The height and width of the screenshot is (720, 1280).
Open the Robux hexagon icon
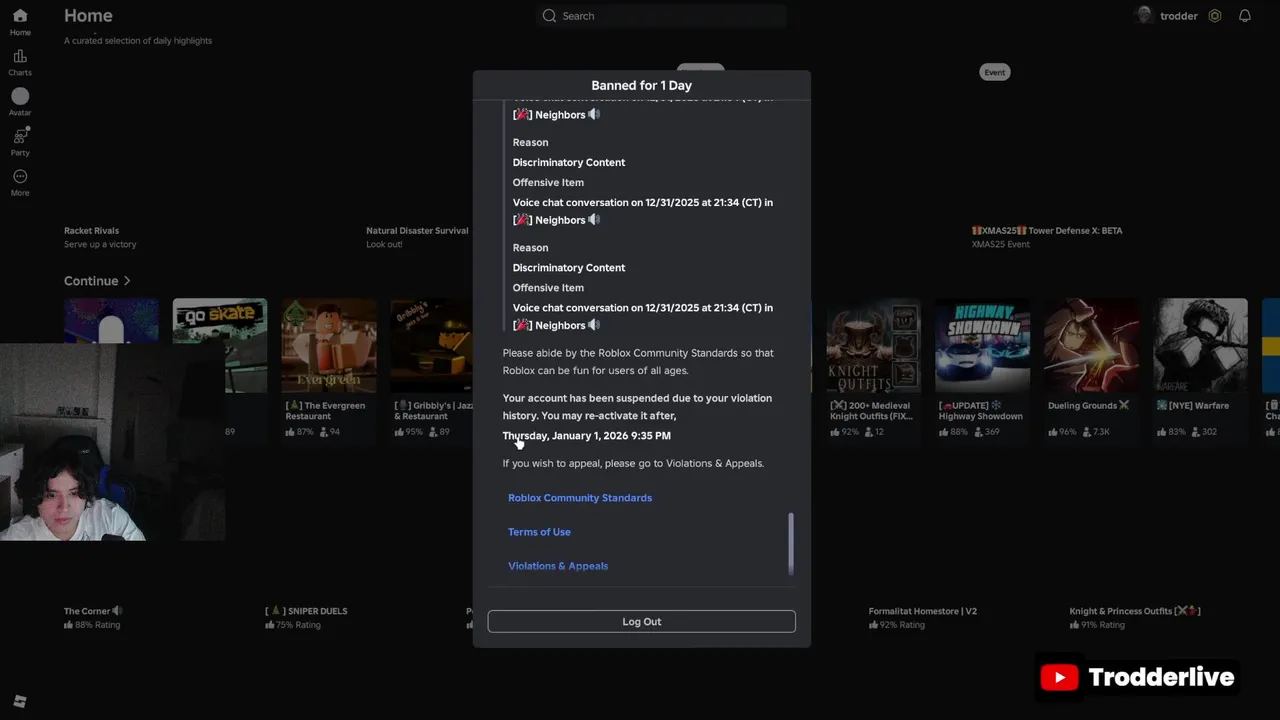pos(1215,16)
